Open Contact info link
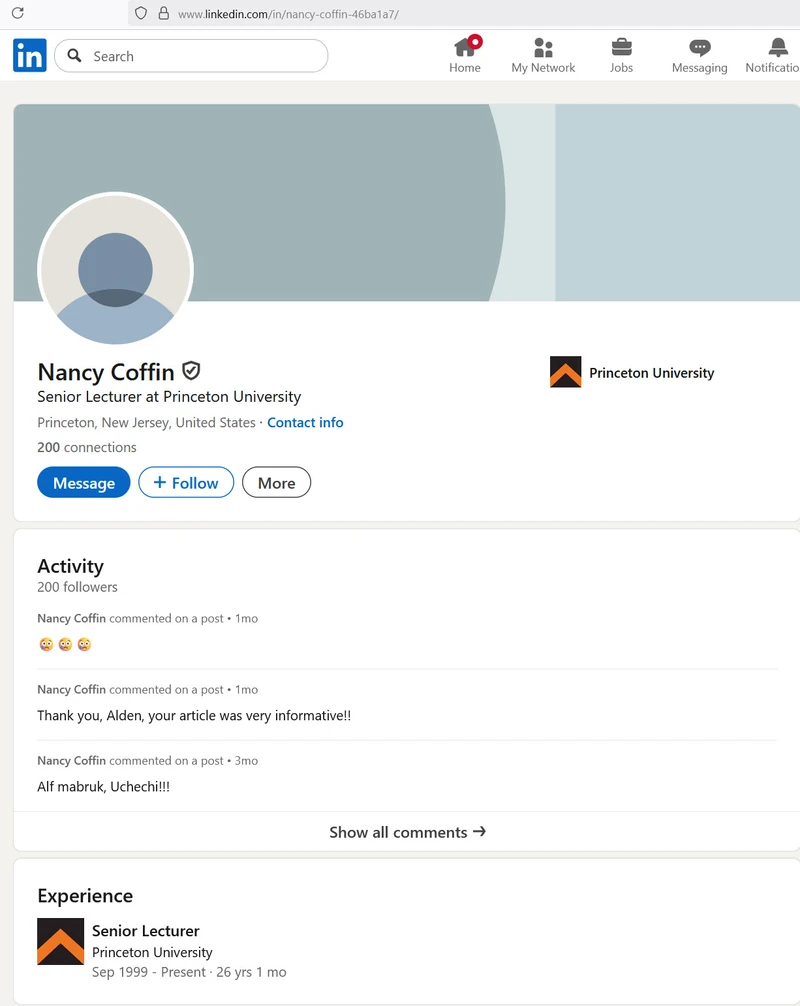The image size is (800, 1006). pyautogui.click(x=305, y=422)
